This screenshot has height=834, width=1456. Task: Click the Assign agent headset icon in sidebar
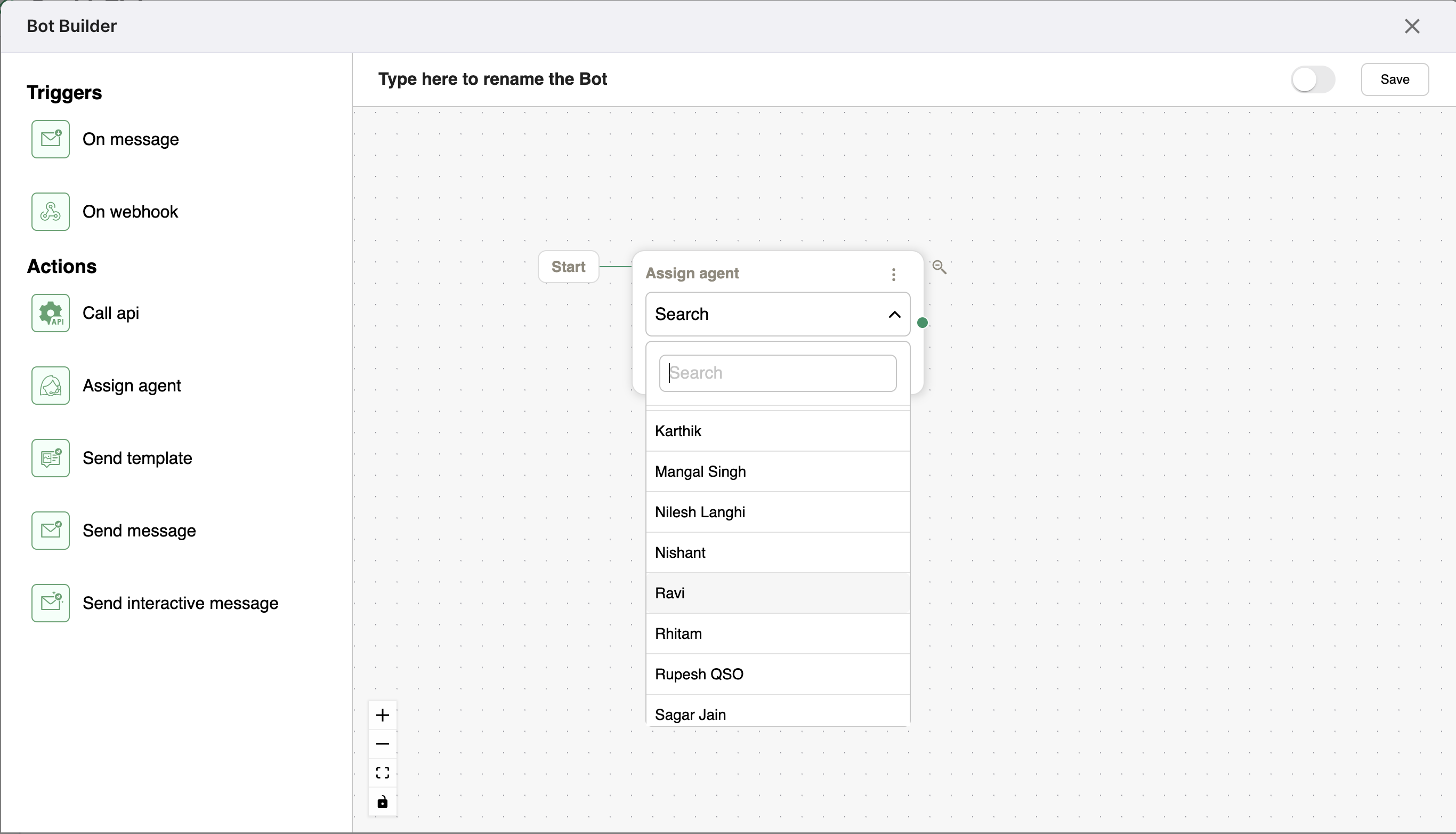tap(51, 386)
